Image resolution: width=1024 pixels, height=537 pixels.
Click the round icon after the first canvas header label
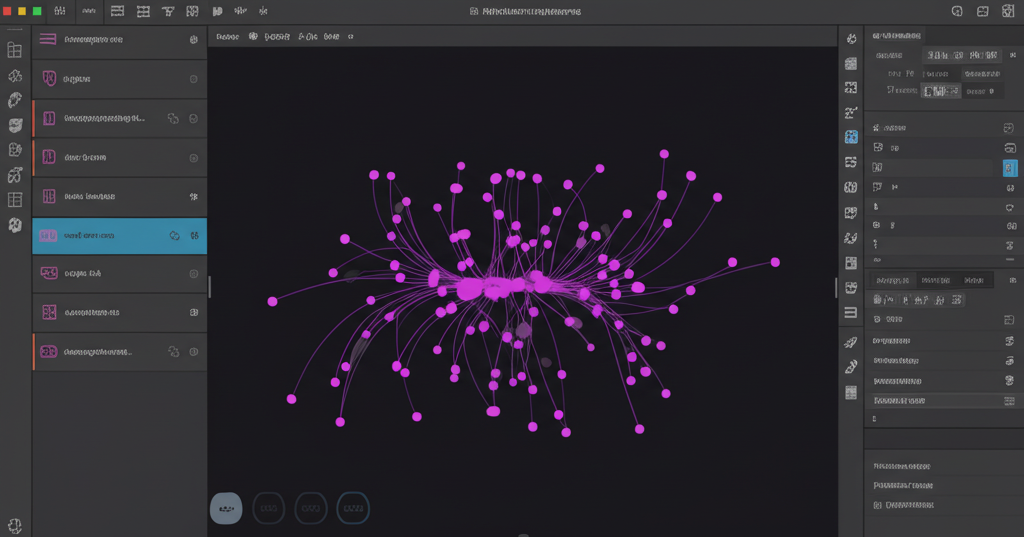pyautogui.click(x=253, y=37)
